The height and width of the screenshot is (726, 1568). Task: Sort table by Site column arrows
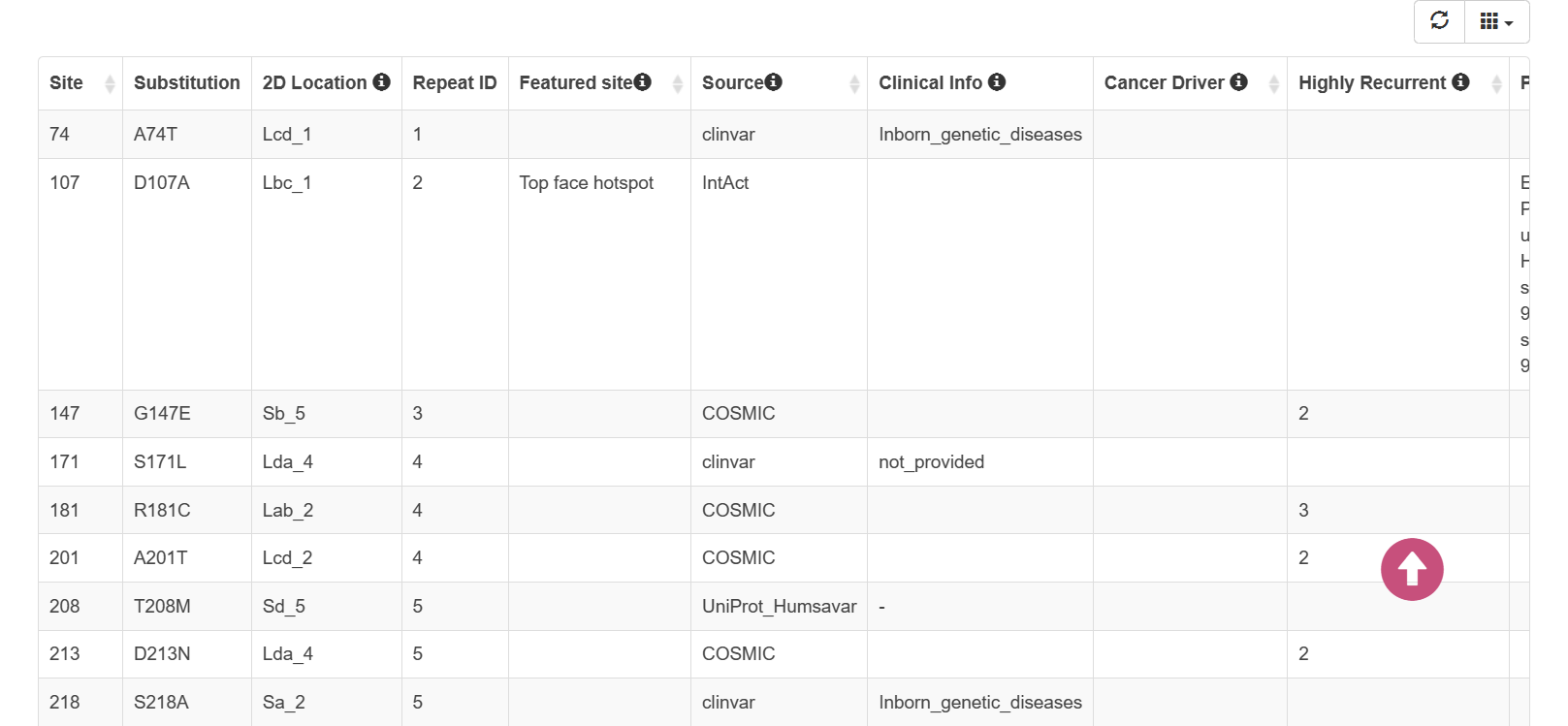110,84
